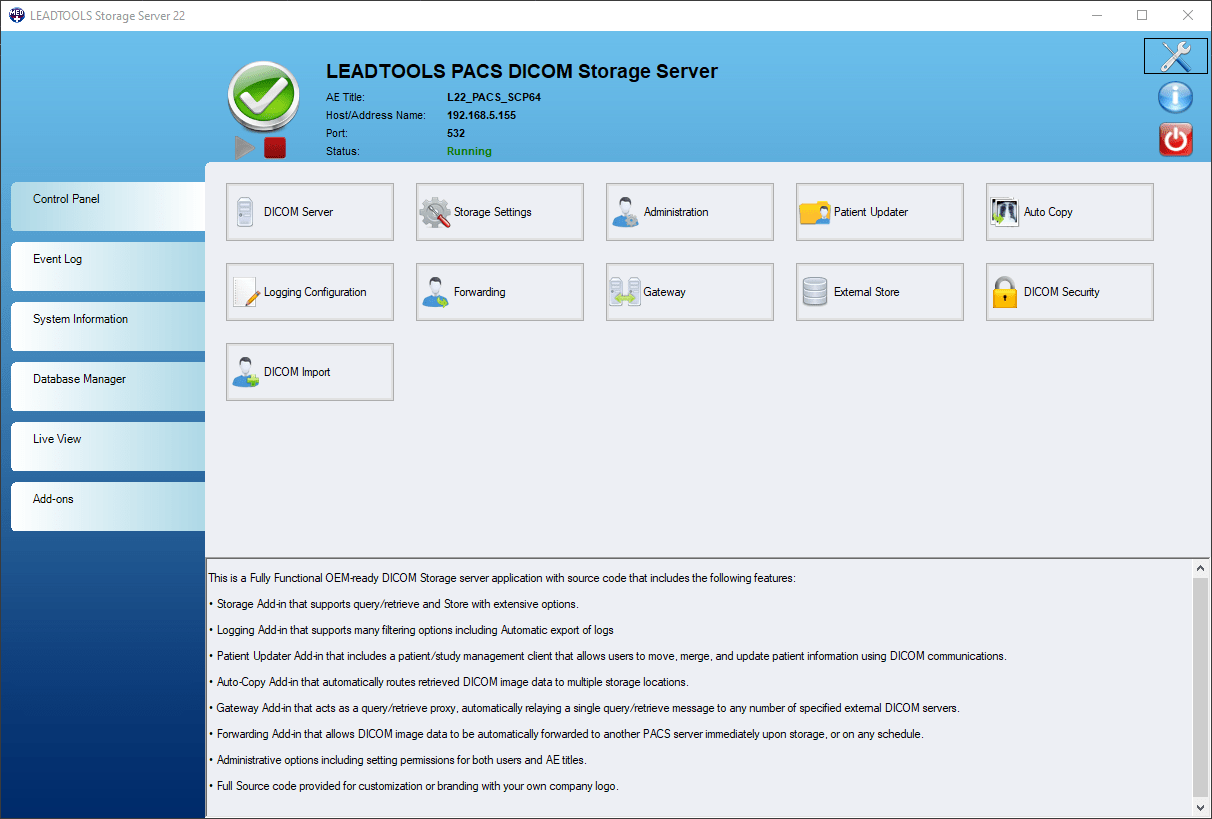Open the server information icon
The width and height of the screenshot is (1212, 819).
(1175, 97)
